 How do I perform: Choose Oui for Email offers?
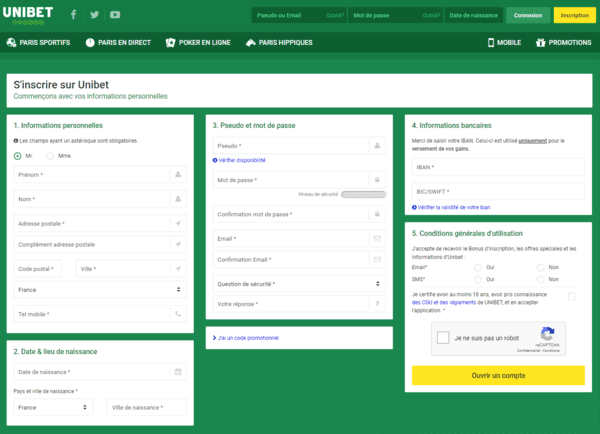tap(478, 267)
